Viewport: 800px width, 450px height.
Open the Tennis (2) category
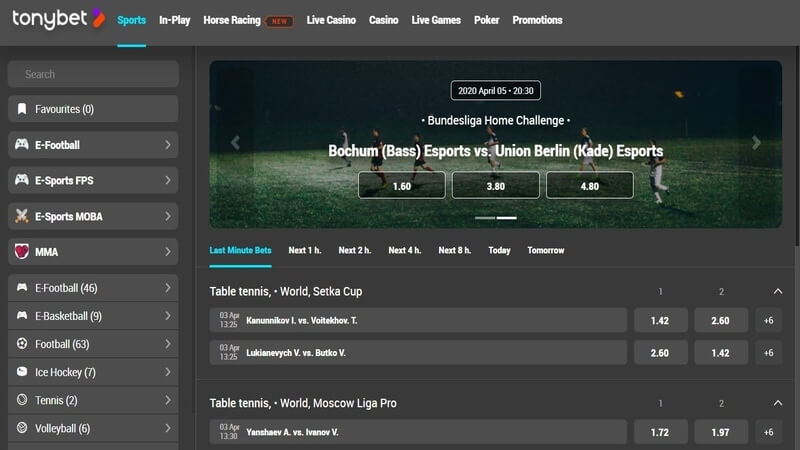tap(93, 400)
